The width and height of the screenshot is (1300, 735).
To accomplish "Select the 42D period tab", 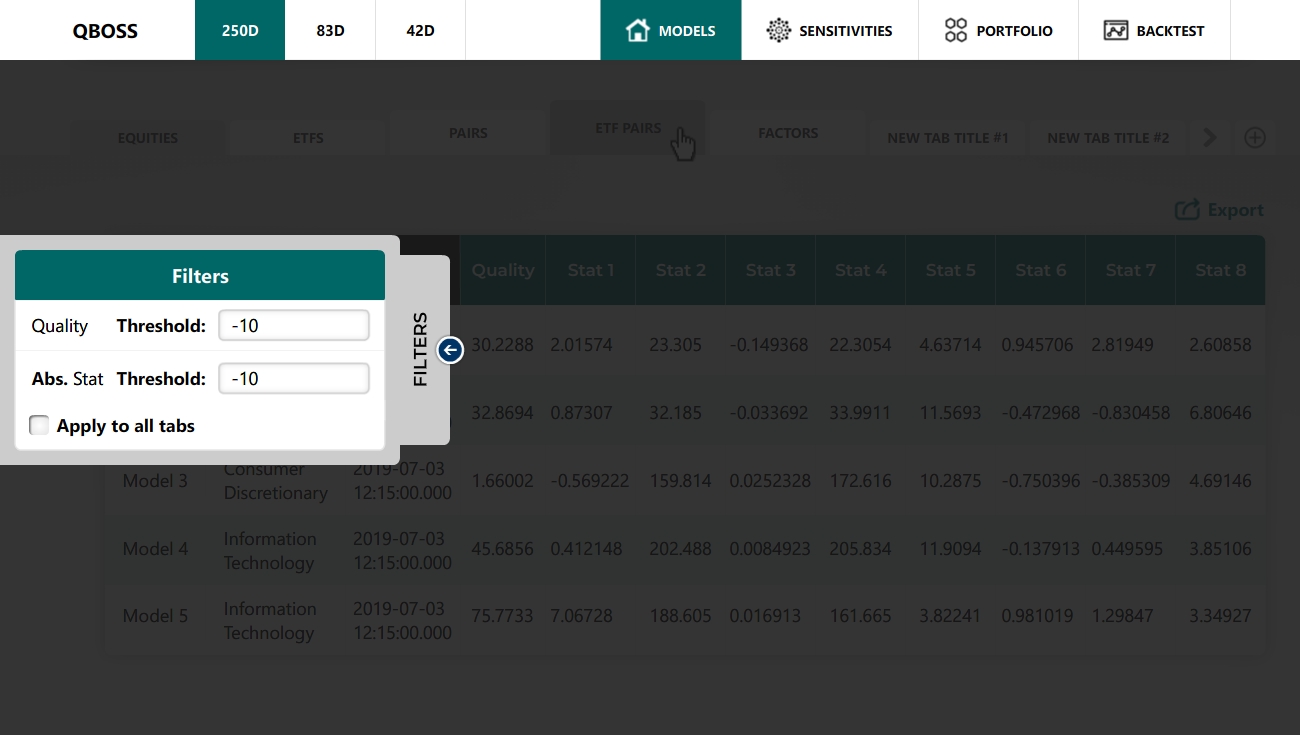I will [x=420, y=30].
